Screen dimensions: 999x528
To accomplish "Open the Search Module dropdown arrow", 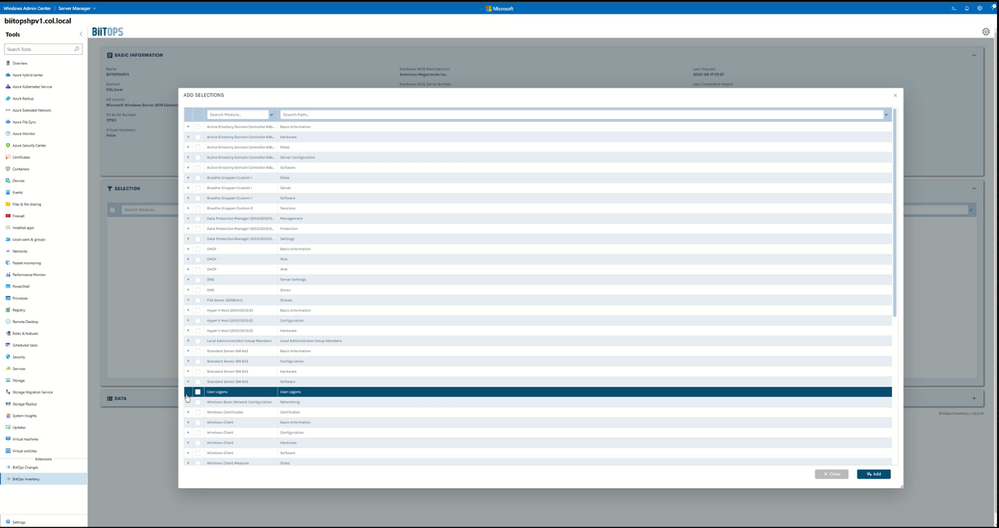I will pos(272,115).
